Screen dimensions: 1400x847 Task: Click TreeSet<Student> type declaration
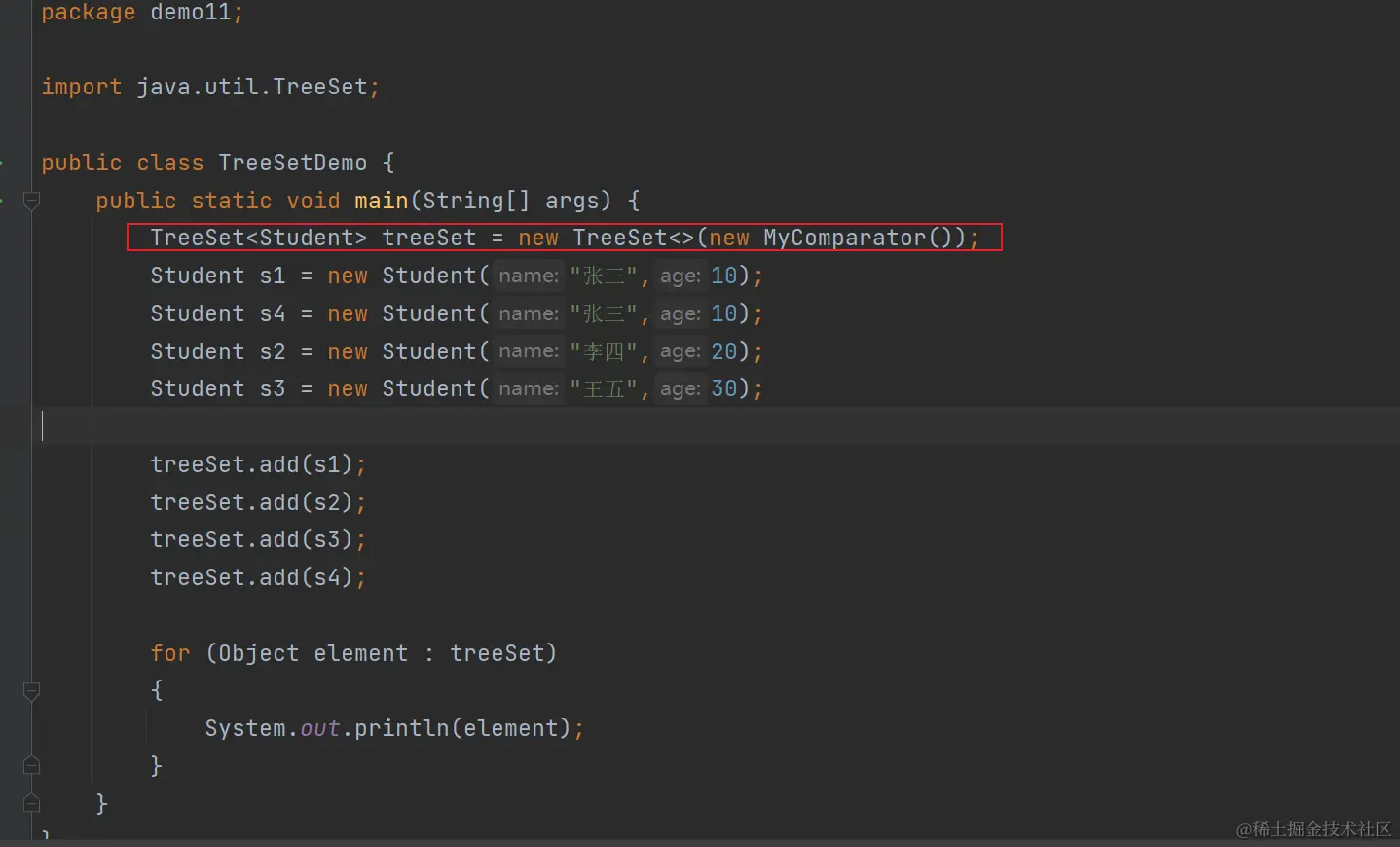[259, 238]
